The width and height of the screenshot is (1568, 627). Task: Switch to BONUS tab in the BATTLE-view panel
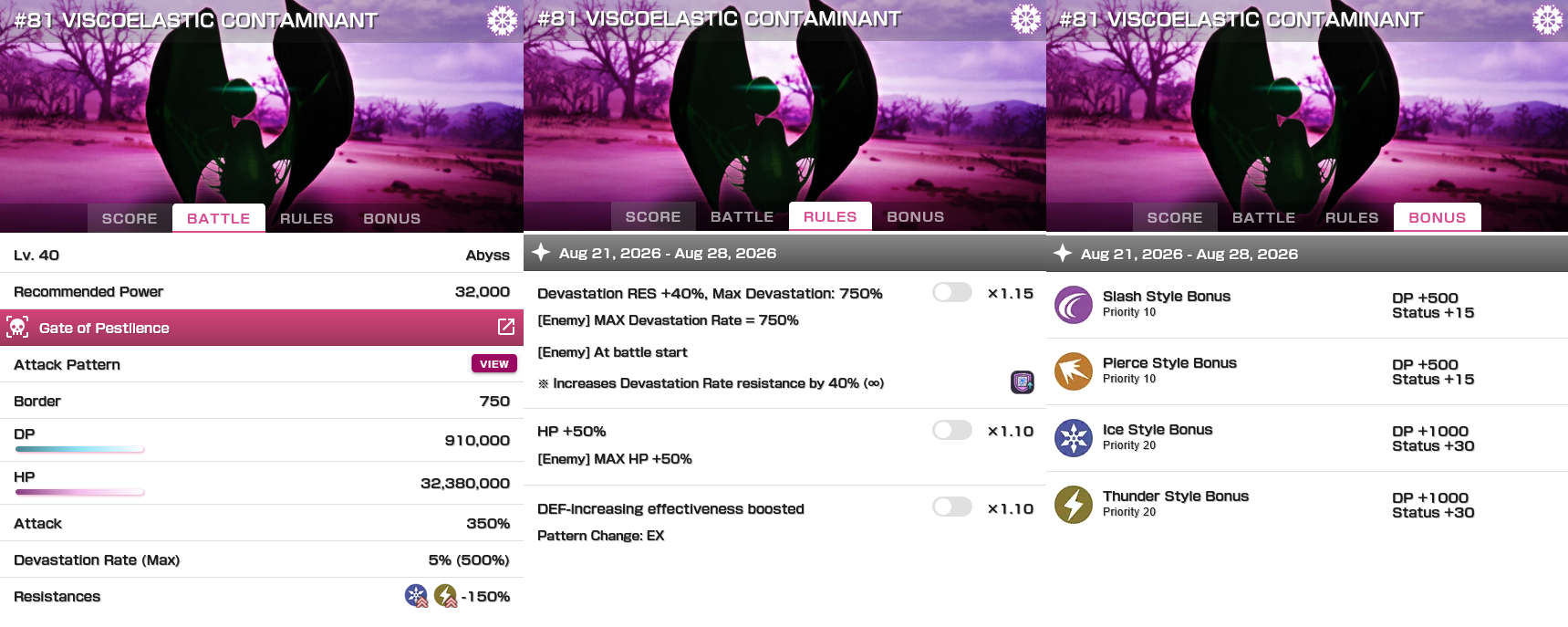[x=392, y=218]
